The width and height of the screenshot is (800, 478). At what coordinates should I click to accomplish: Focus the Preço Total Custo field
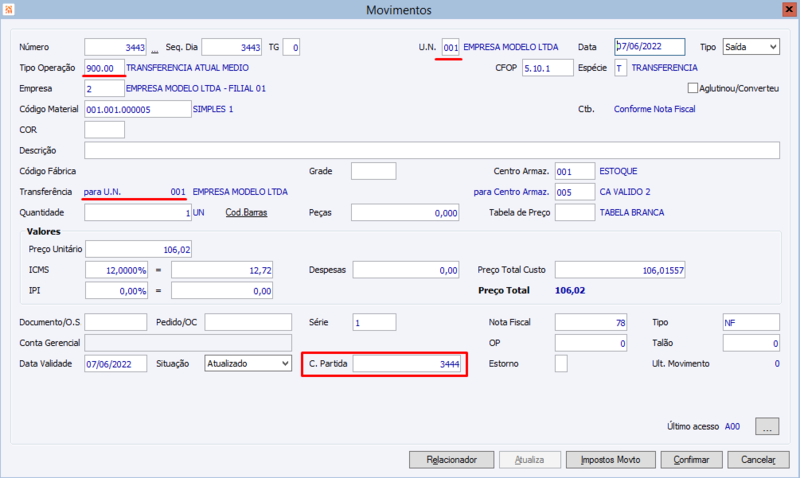click(620, 270)
